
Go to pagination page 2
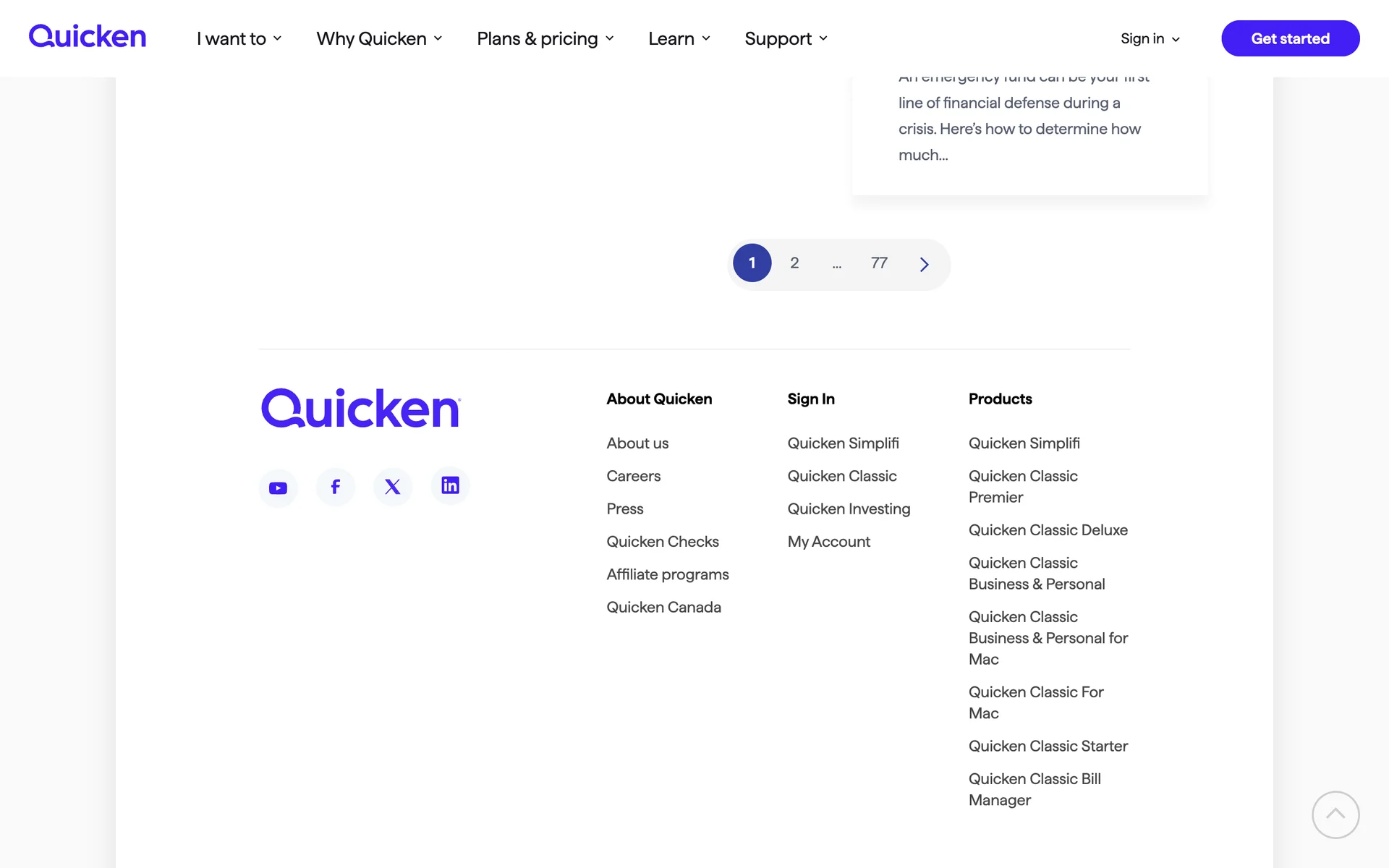(x=794, y=263)
